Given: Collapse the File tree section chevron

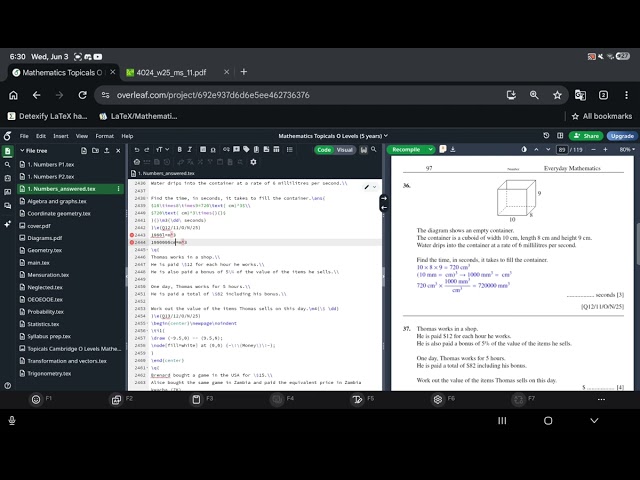Looking at the screenshot, I should pyautogui.click(x=22, y=151).
